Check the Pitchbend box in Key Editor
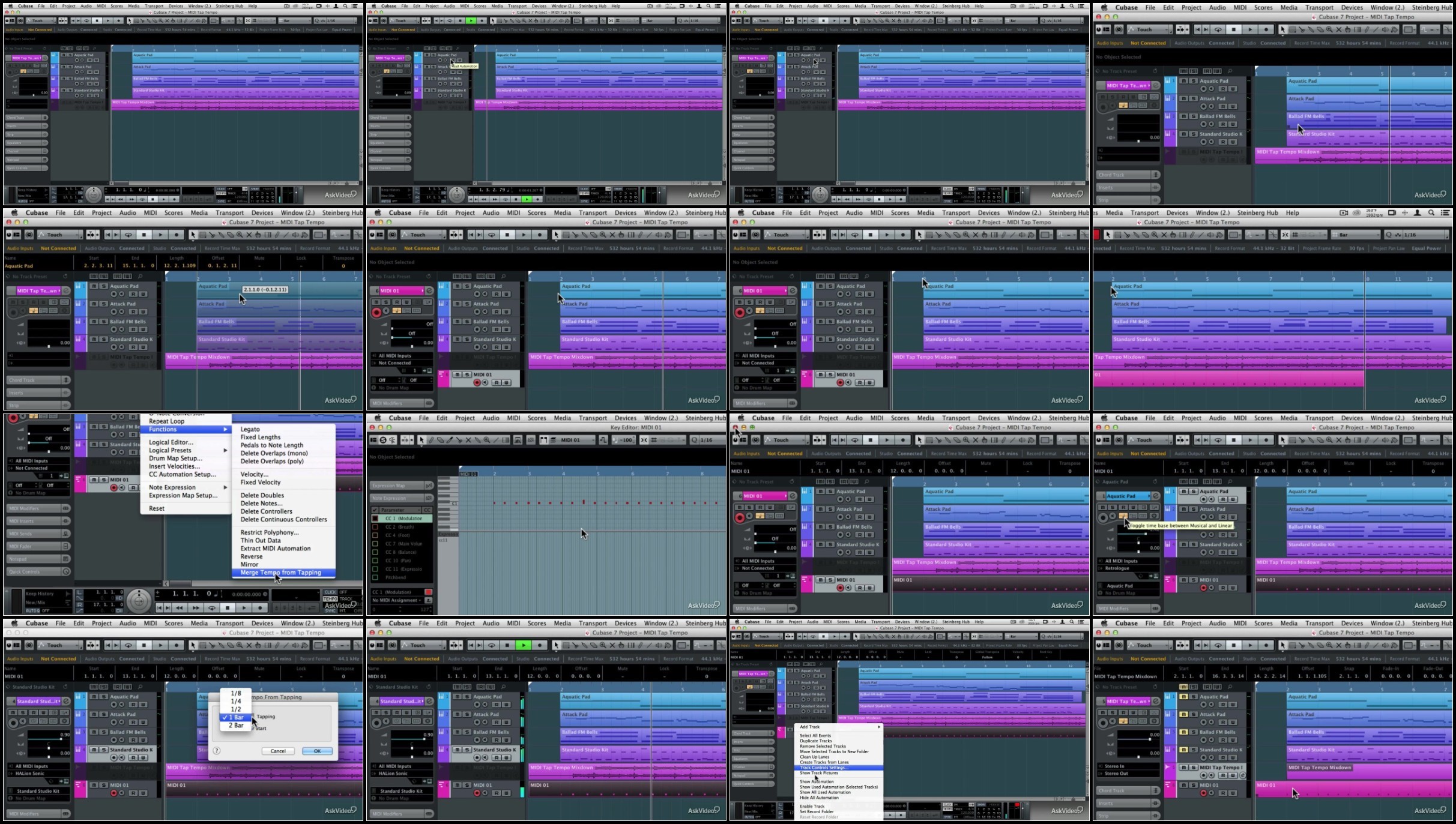Viewport: 1456px width, 824px height. (375, 577)
